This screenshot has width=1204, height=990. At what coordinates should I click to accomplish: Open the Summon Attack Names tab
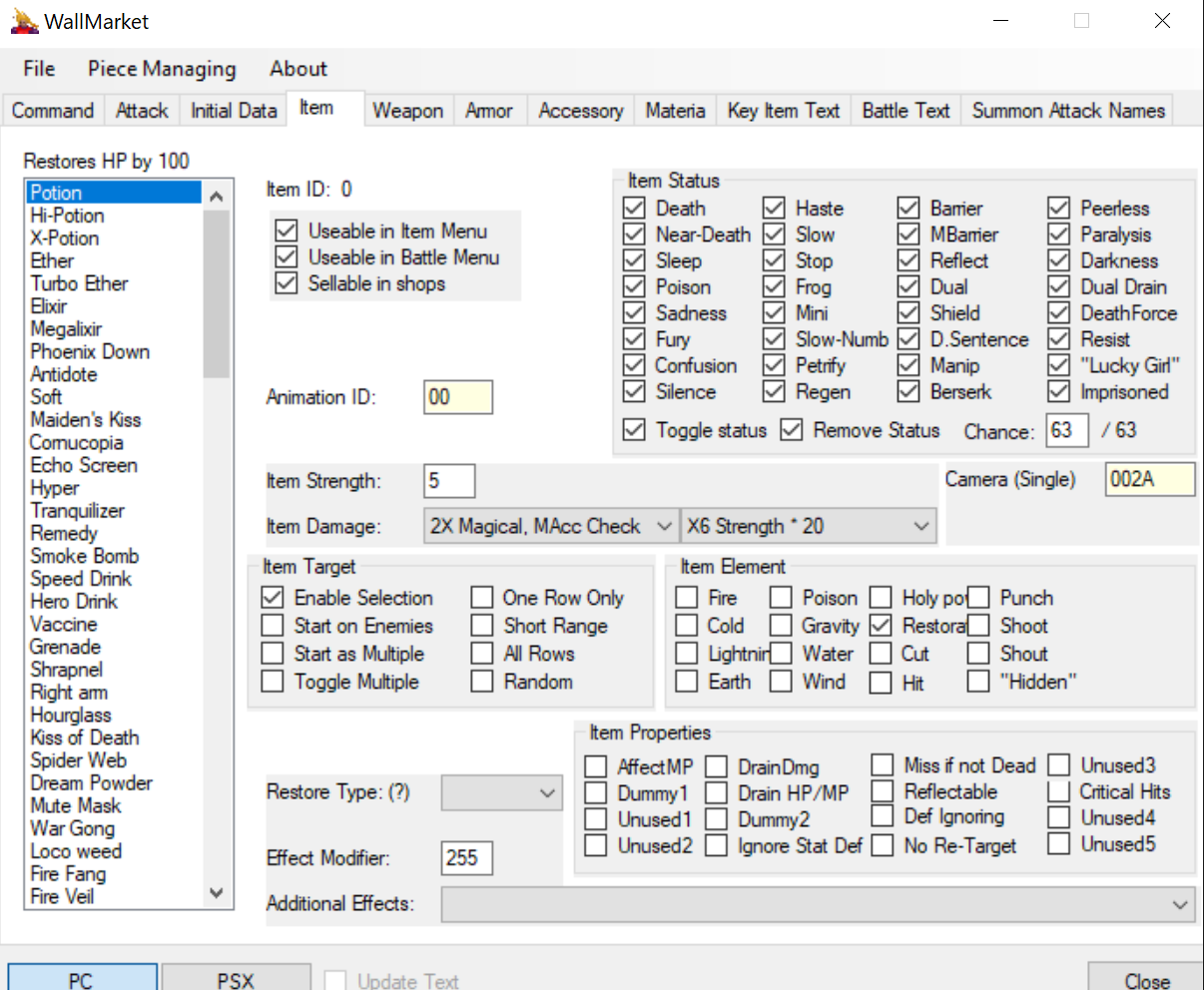pos(1068,111)
